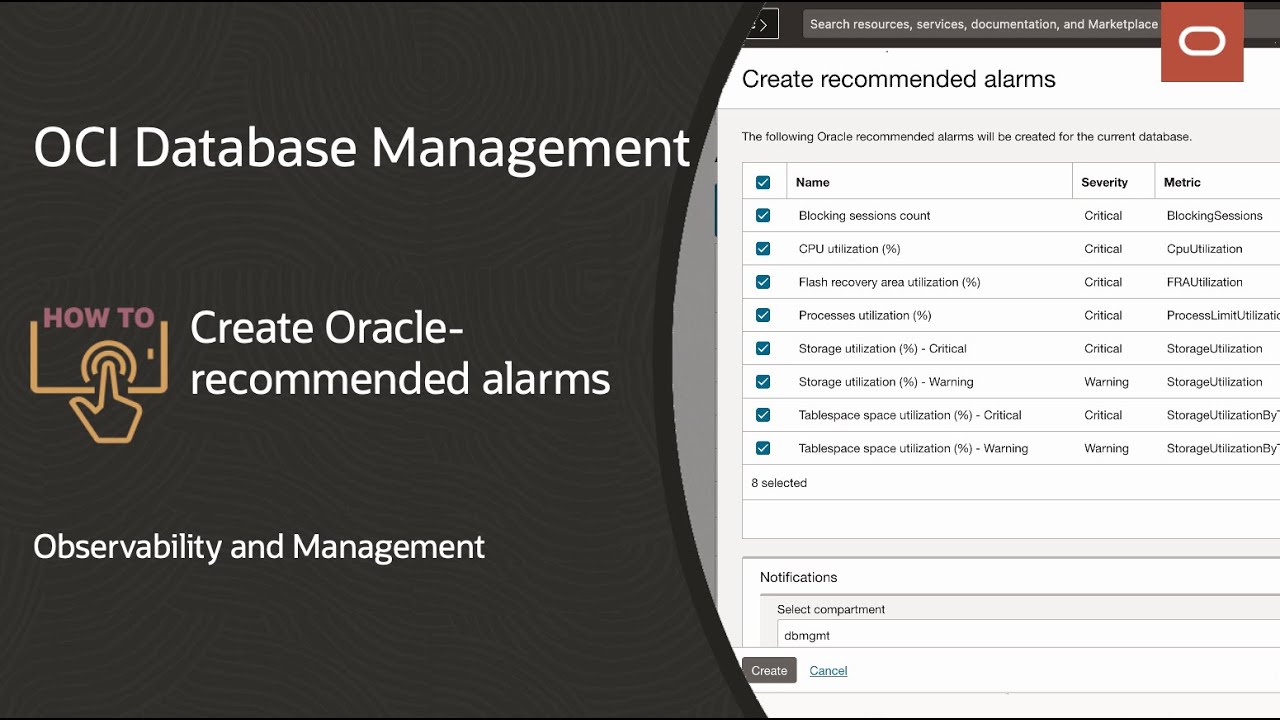Uncheck Storage utilization (%) - Warning alarm
The height and width of the screenshot is (720, 1280).
tap(763, 381)
